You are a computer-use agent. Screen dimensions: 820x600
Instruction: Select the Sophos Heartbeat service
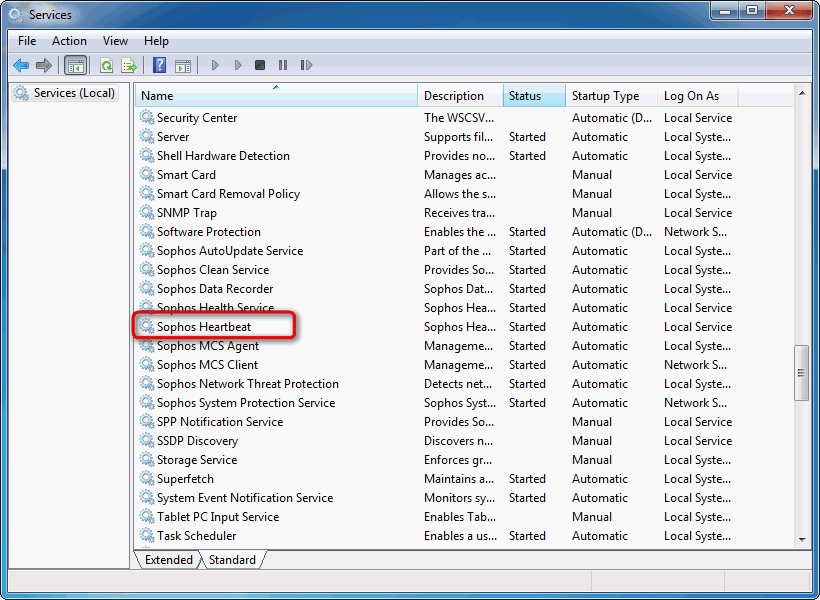click(x=203, y=327)
